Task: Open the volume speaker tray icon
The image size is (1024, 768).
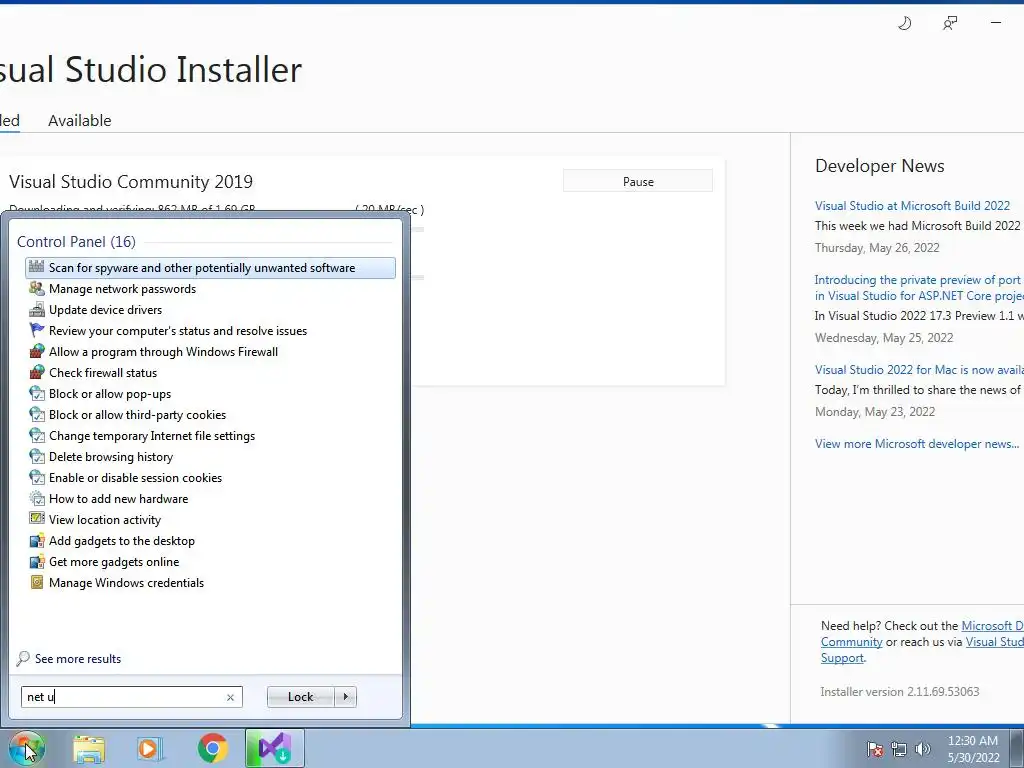Action: (922, 749)
